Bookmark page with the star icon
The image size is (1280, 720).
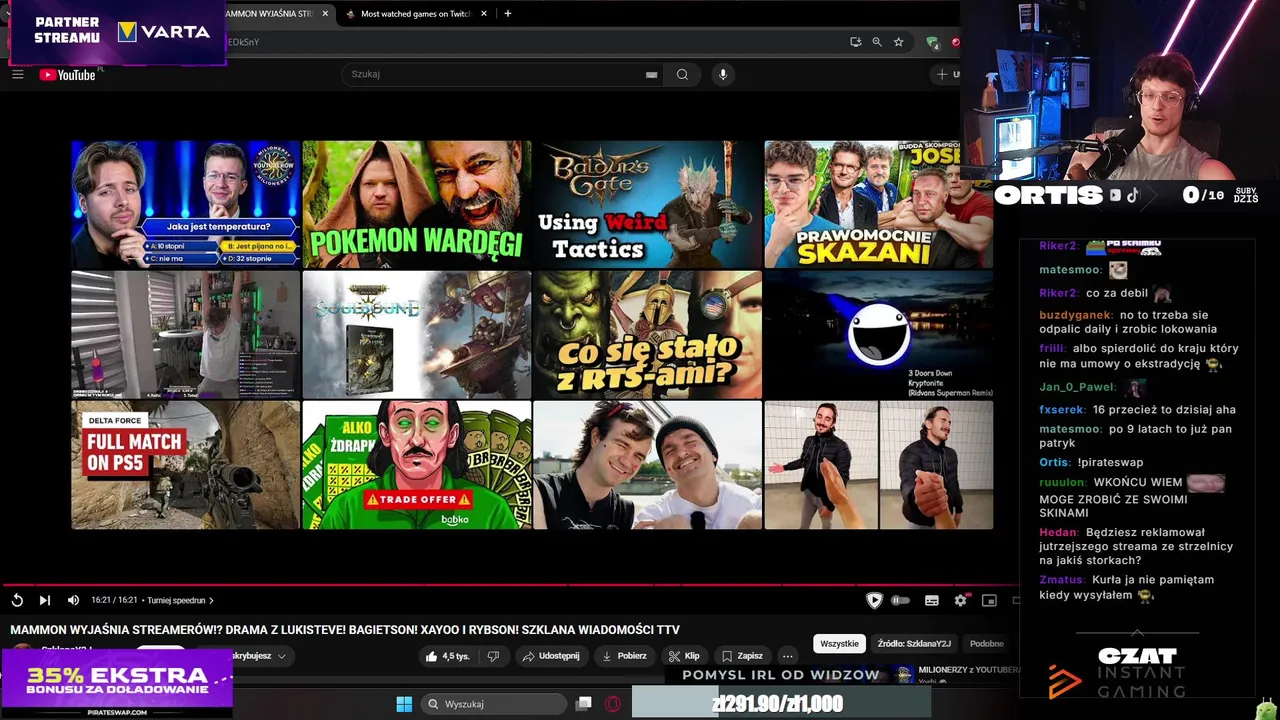[898, 42]
